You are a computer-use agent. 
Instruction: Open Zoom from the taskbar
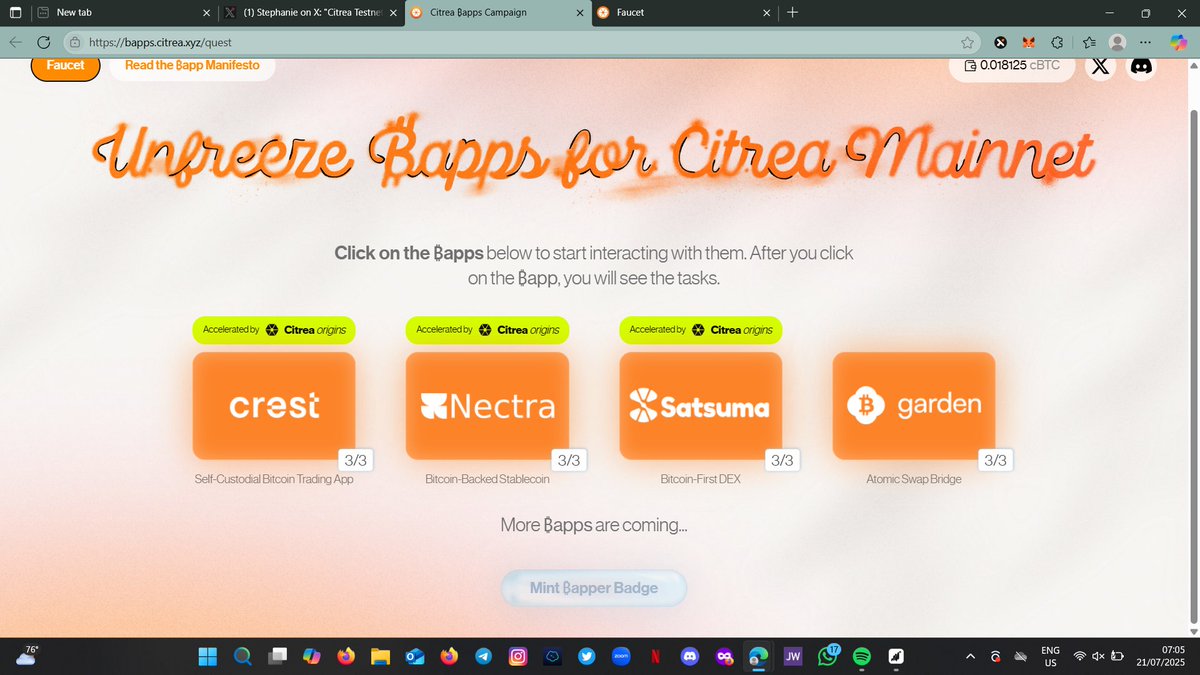[621, 656]
